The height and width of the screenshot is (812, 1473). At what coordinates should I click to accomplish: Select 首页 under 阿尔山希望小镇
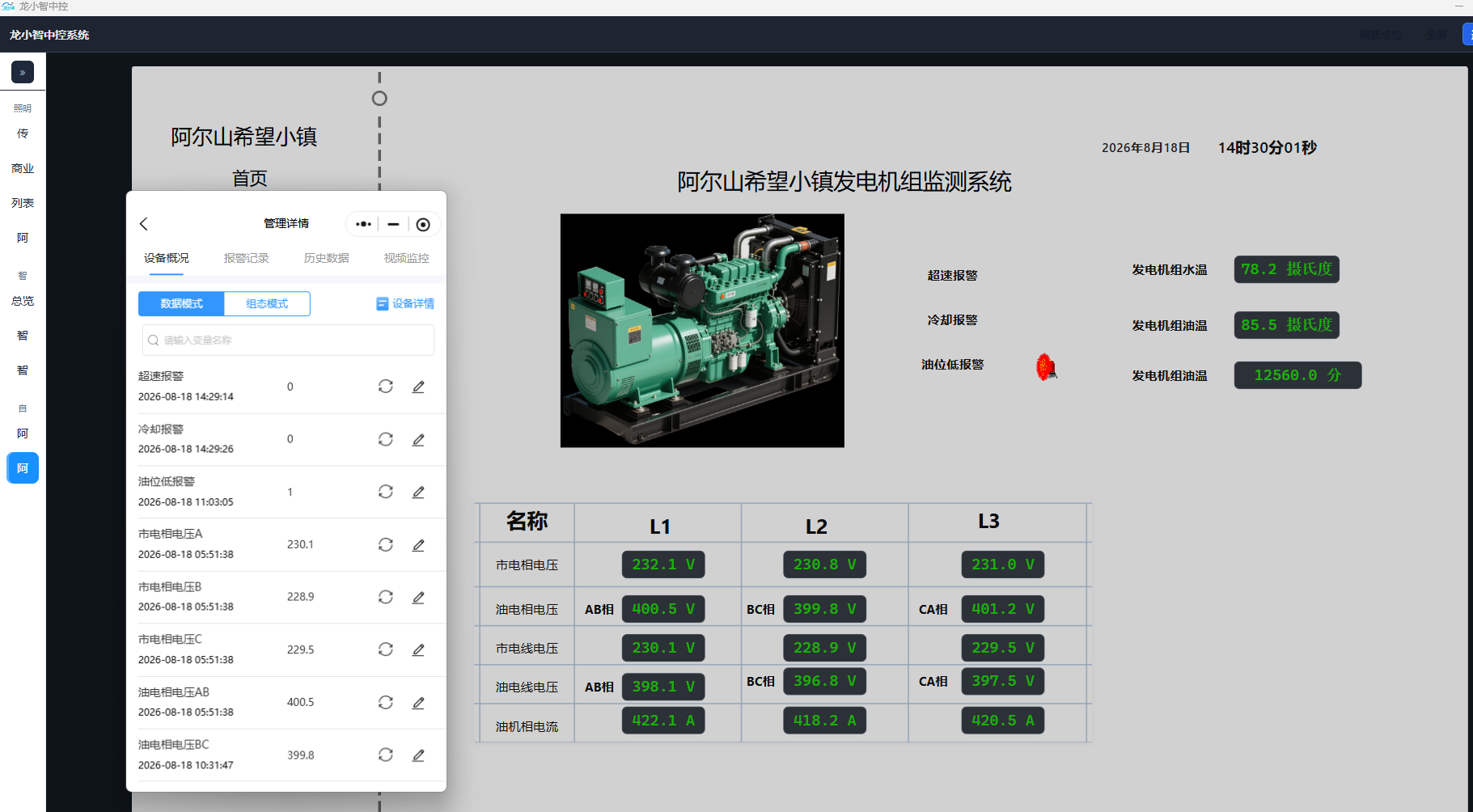coord(250,178)
